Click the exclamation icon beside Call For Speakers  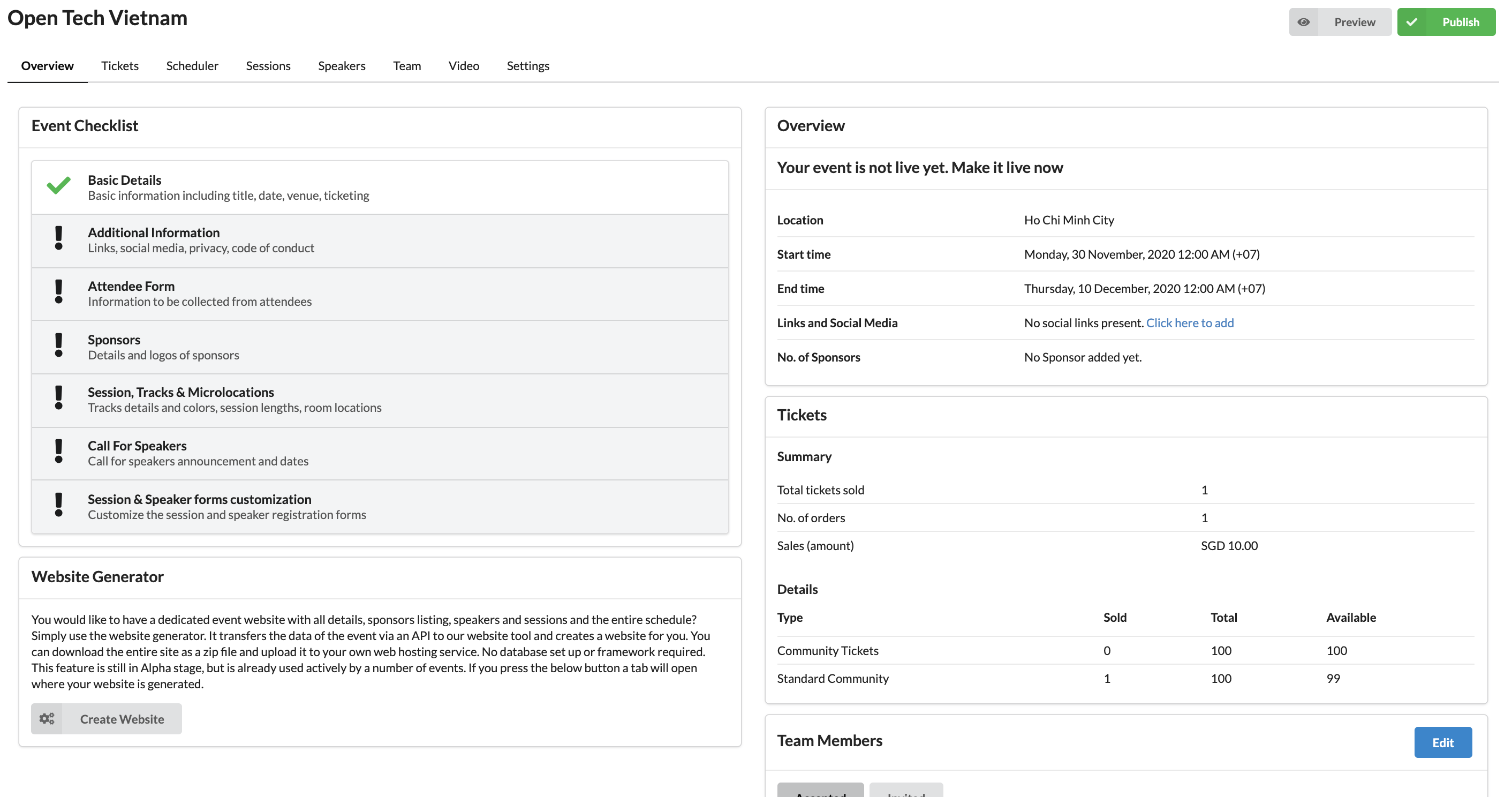point(59,452)
